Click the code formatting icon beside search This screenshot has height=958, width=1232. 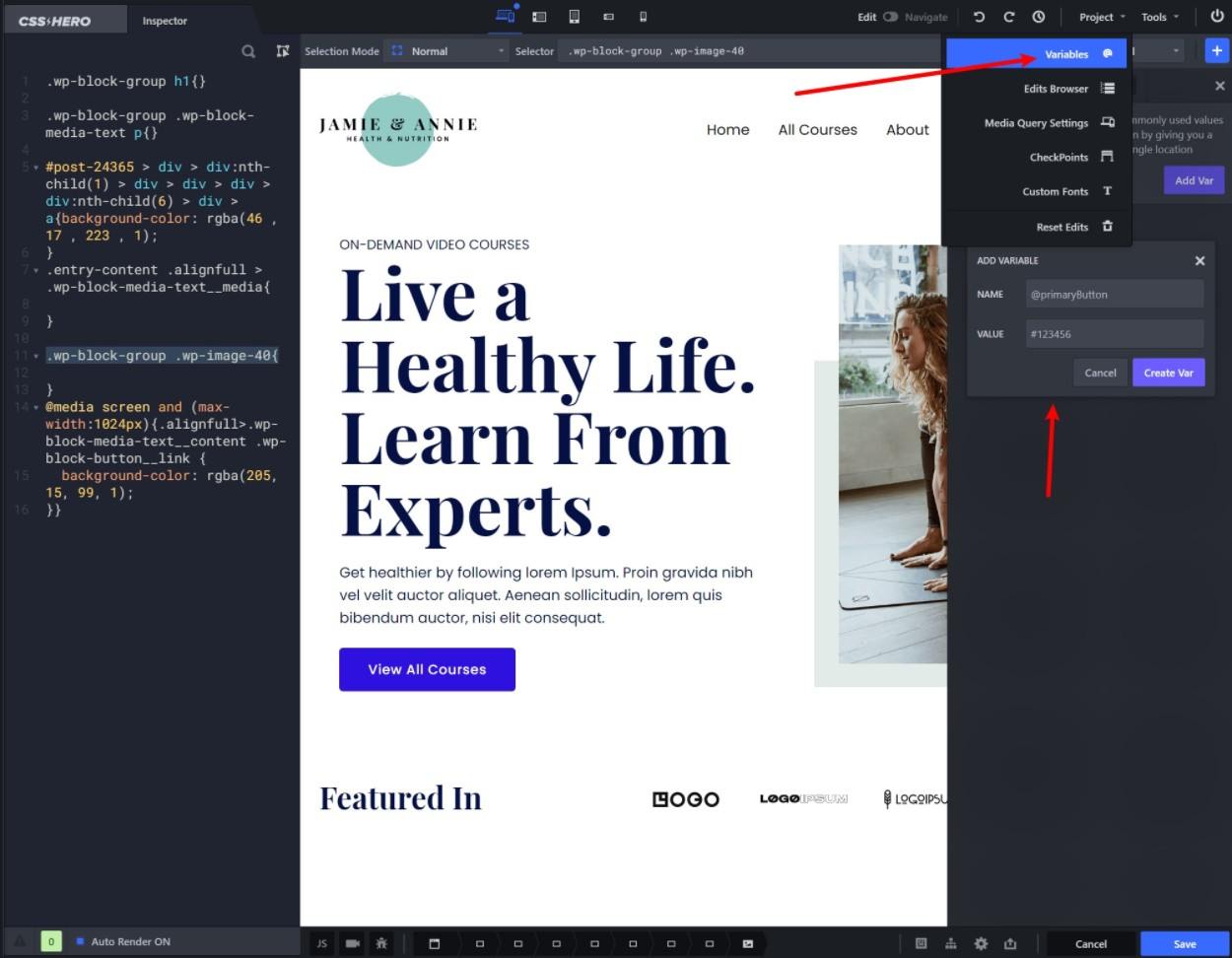pos(283,51)
